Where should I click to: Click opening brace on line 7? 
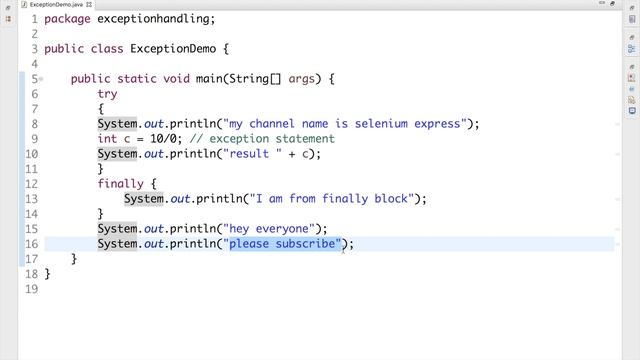(x=100, y=109)
